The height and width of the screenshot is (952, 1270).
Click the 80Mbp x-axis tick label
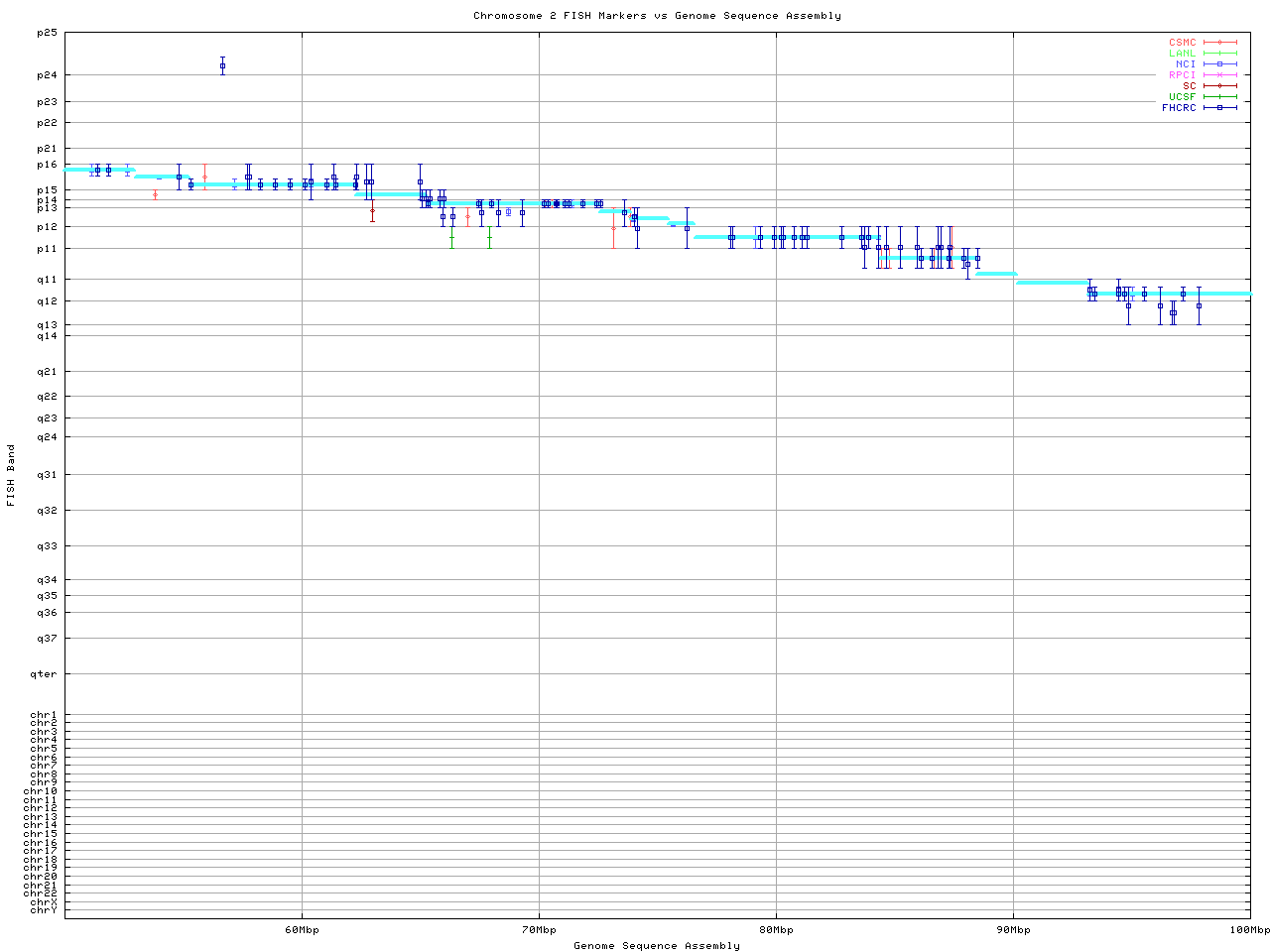click(776, 930)
